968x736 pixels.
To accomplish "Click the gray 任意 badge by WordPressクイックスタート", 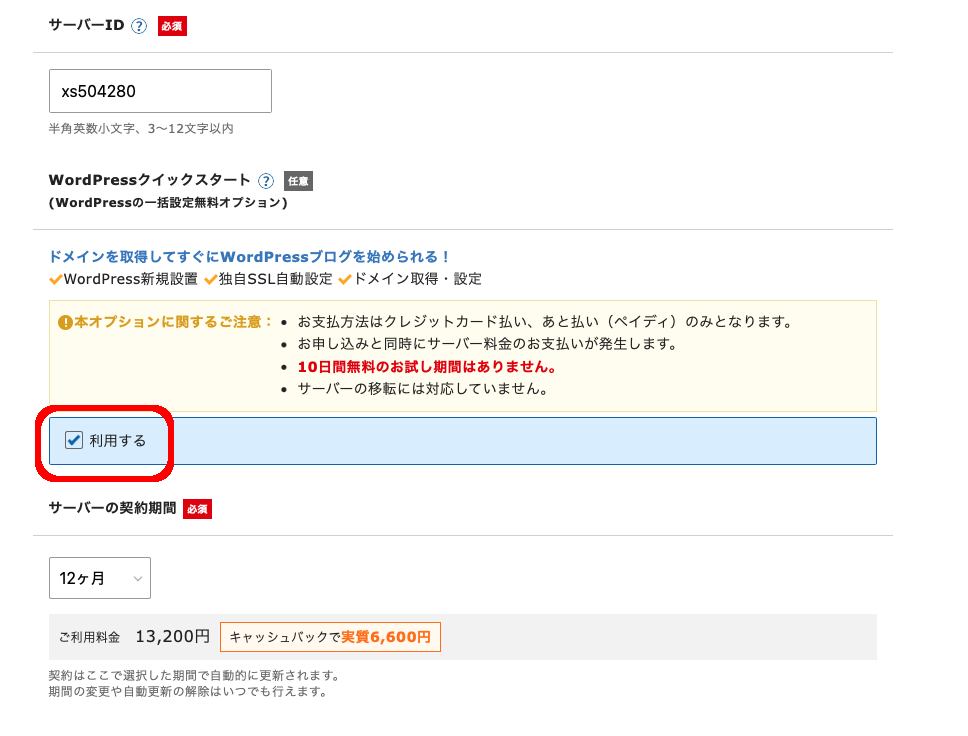I will pos(298,181).
